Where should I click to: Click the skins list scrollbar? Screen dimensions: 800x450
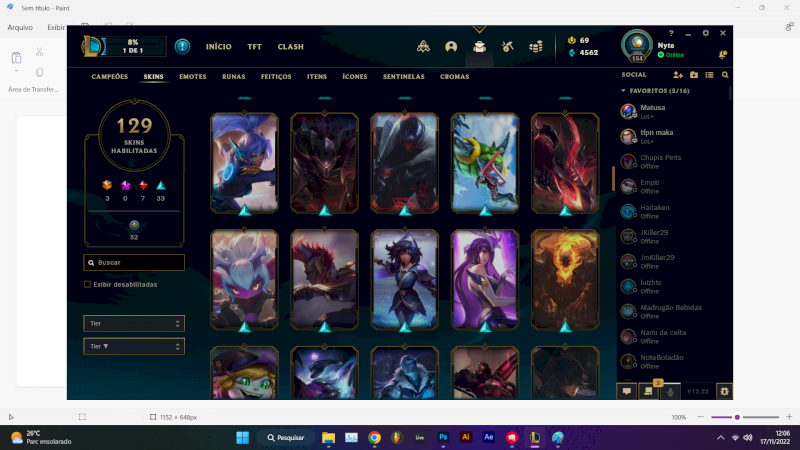[613, 179]
